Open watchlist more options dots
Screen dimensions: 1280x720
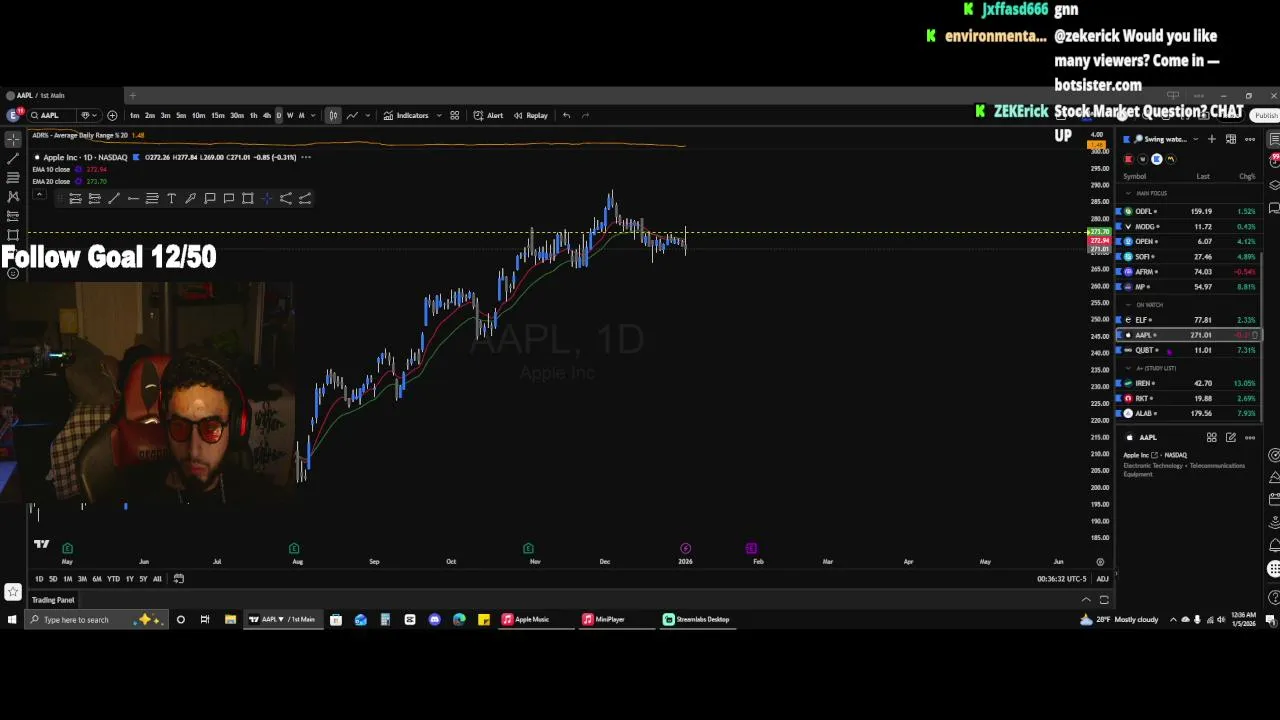(x=1250, y=139)
